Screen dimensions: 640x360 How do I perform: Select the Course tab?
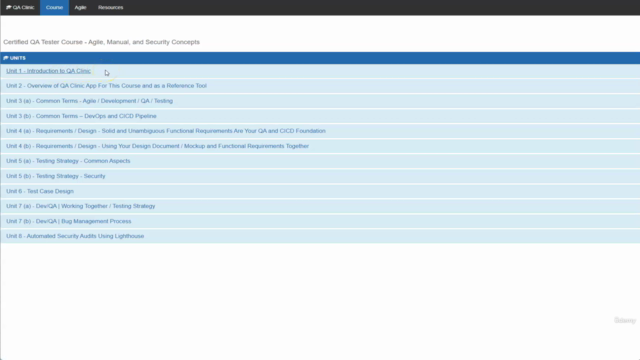tap(54, 7)
